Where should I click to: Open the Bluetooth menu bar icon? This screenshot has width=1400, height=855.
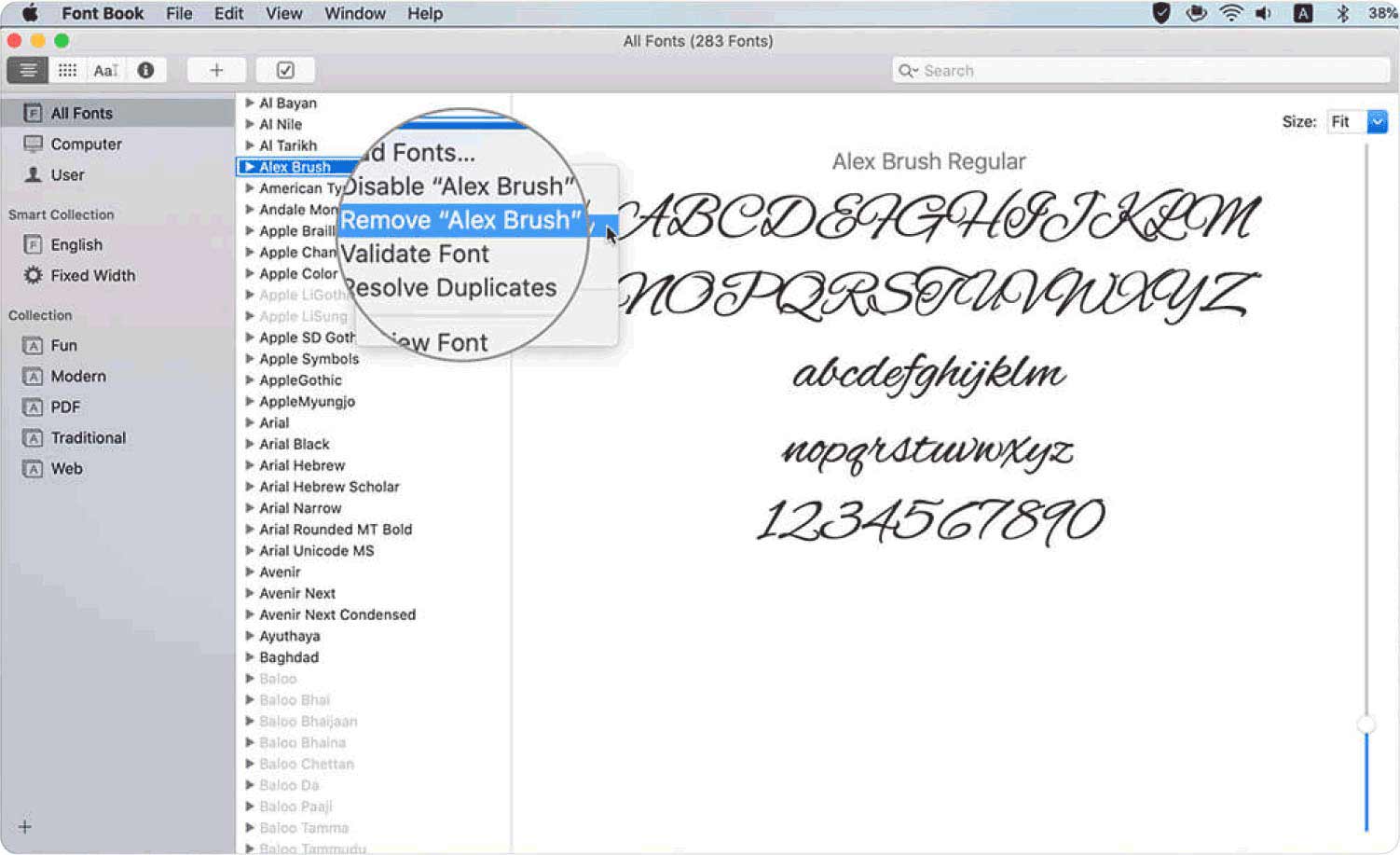tap(1342, 13)
